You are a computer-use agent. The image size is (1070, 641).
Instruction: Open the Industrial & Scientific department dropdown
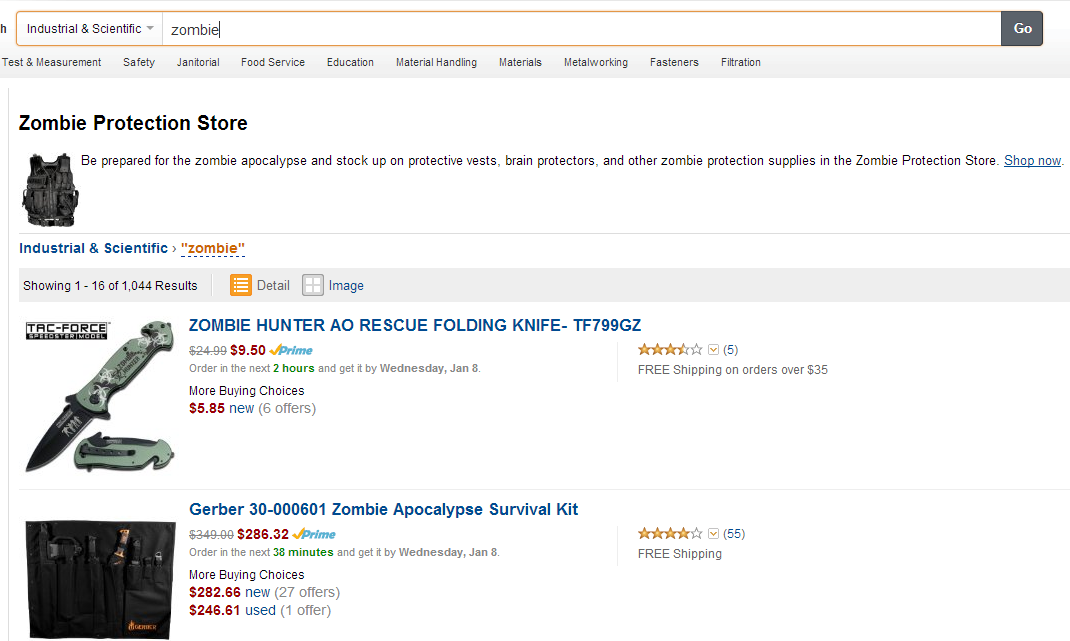(x=89, y=29)
